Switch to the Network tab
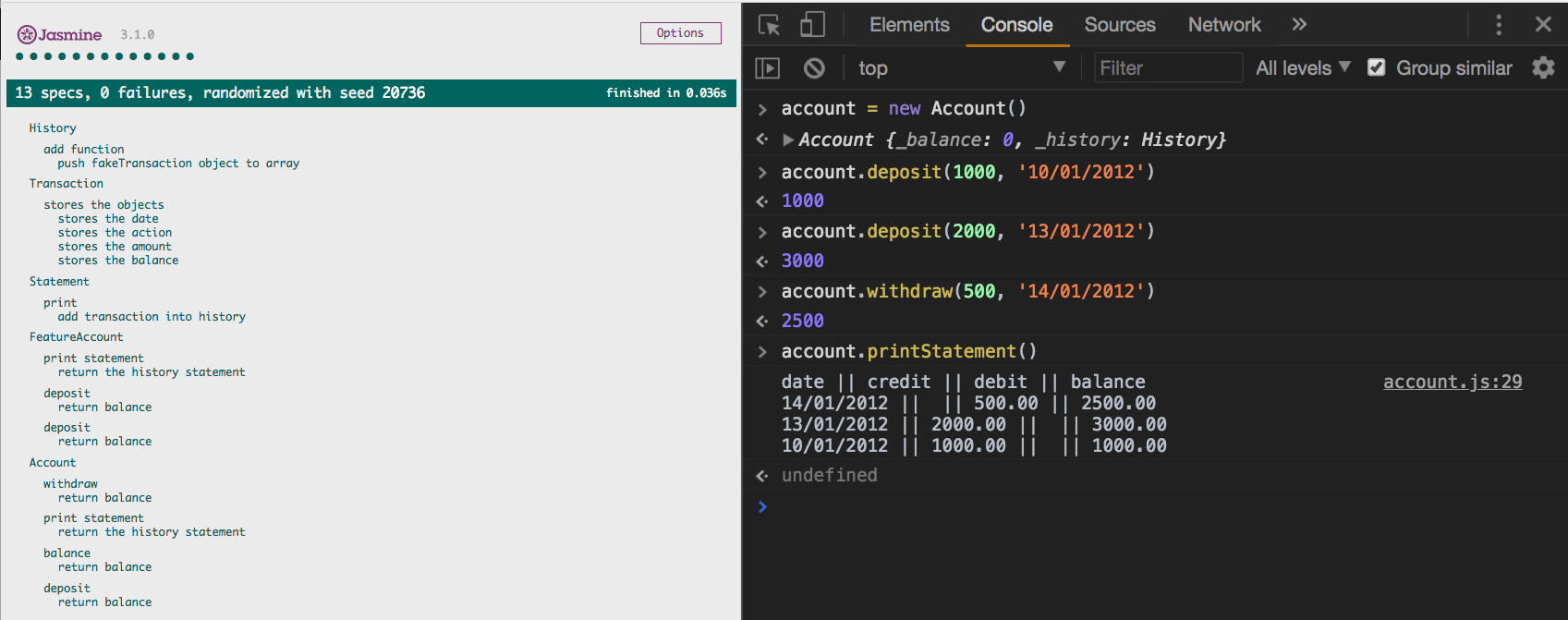Image resolution: width=1568 pixels, height=620 pixels. (1224, 25)
